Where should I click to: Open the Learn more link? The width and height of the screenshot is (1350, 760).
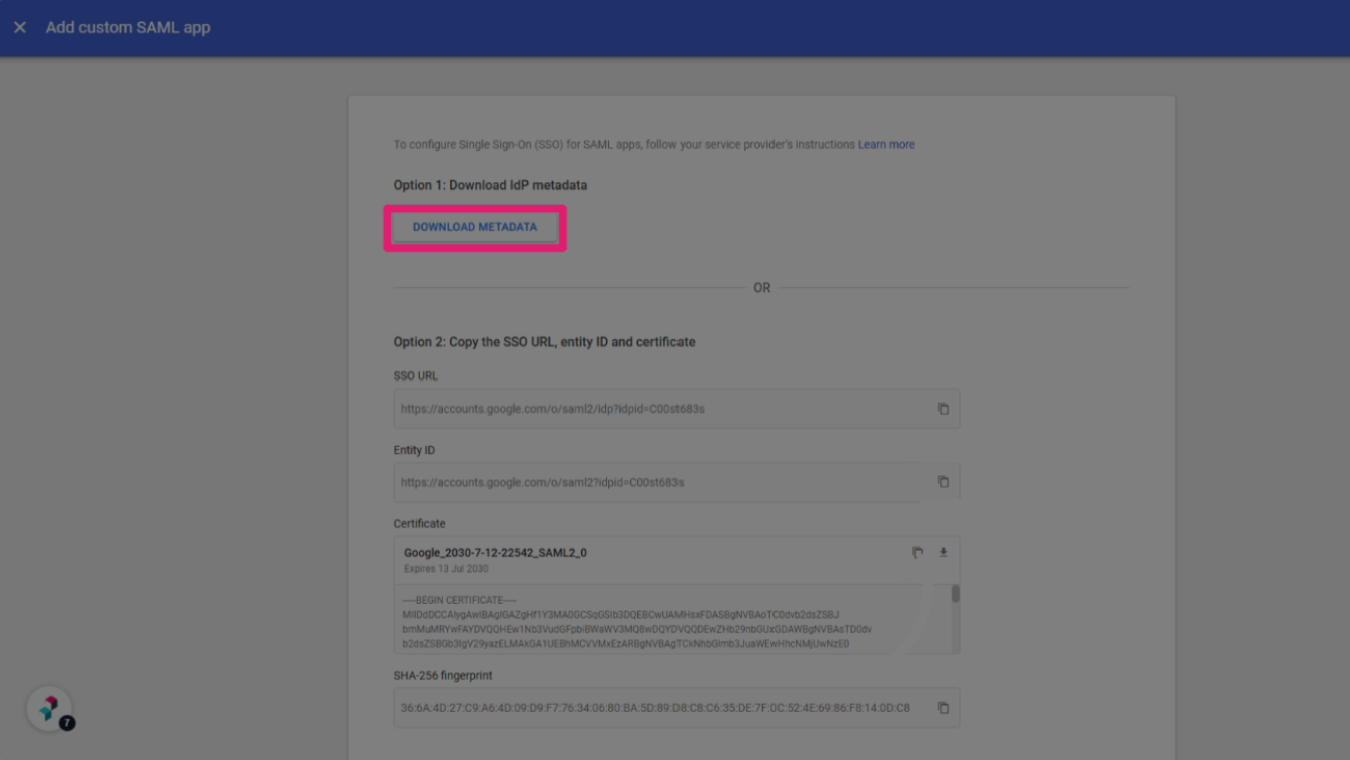point(886,145)
